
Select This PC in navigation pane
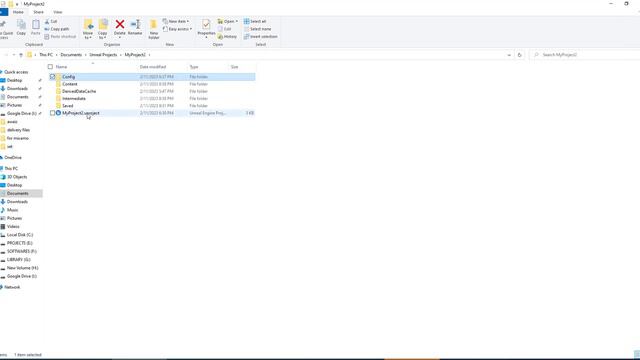(11, 169)
